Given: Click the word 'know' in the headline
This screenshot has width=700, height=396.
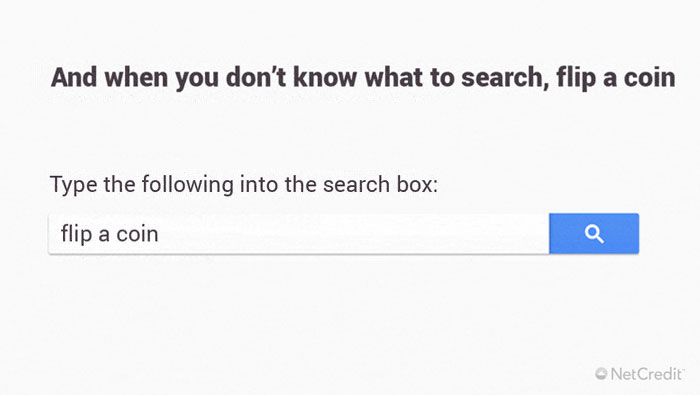Looking at the screenshot, I should pos(325,78).
